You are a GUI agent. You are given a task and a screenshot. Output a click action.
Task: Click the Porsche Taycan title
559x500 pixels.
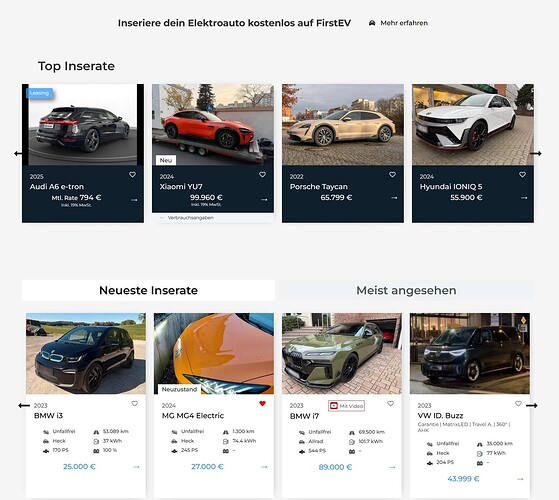click(319, 187)
